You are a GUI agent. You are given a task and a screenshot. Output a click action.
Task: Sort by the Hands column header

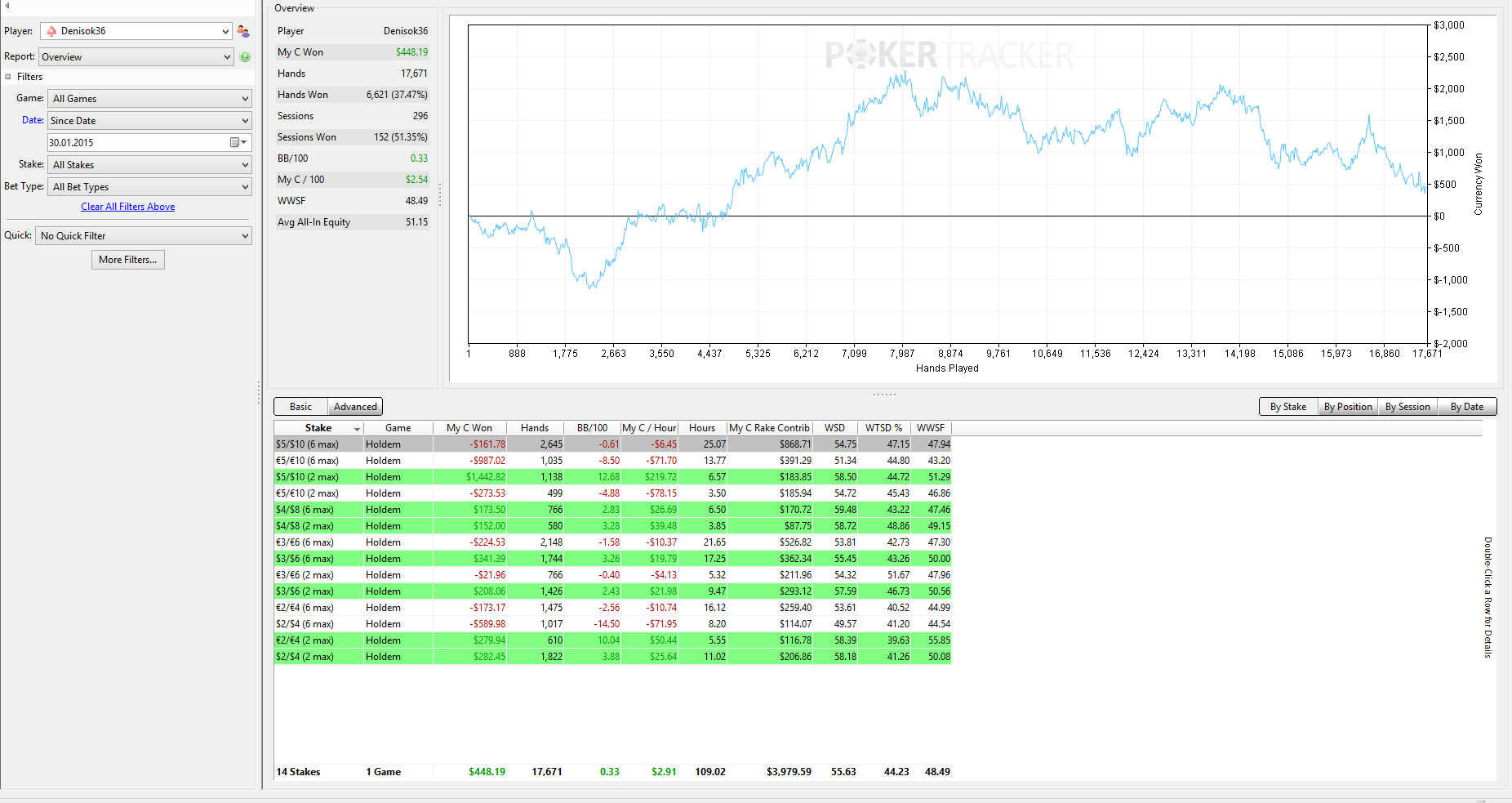pyautogui.click(x=535, y=428)
